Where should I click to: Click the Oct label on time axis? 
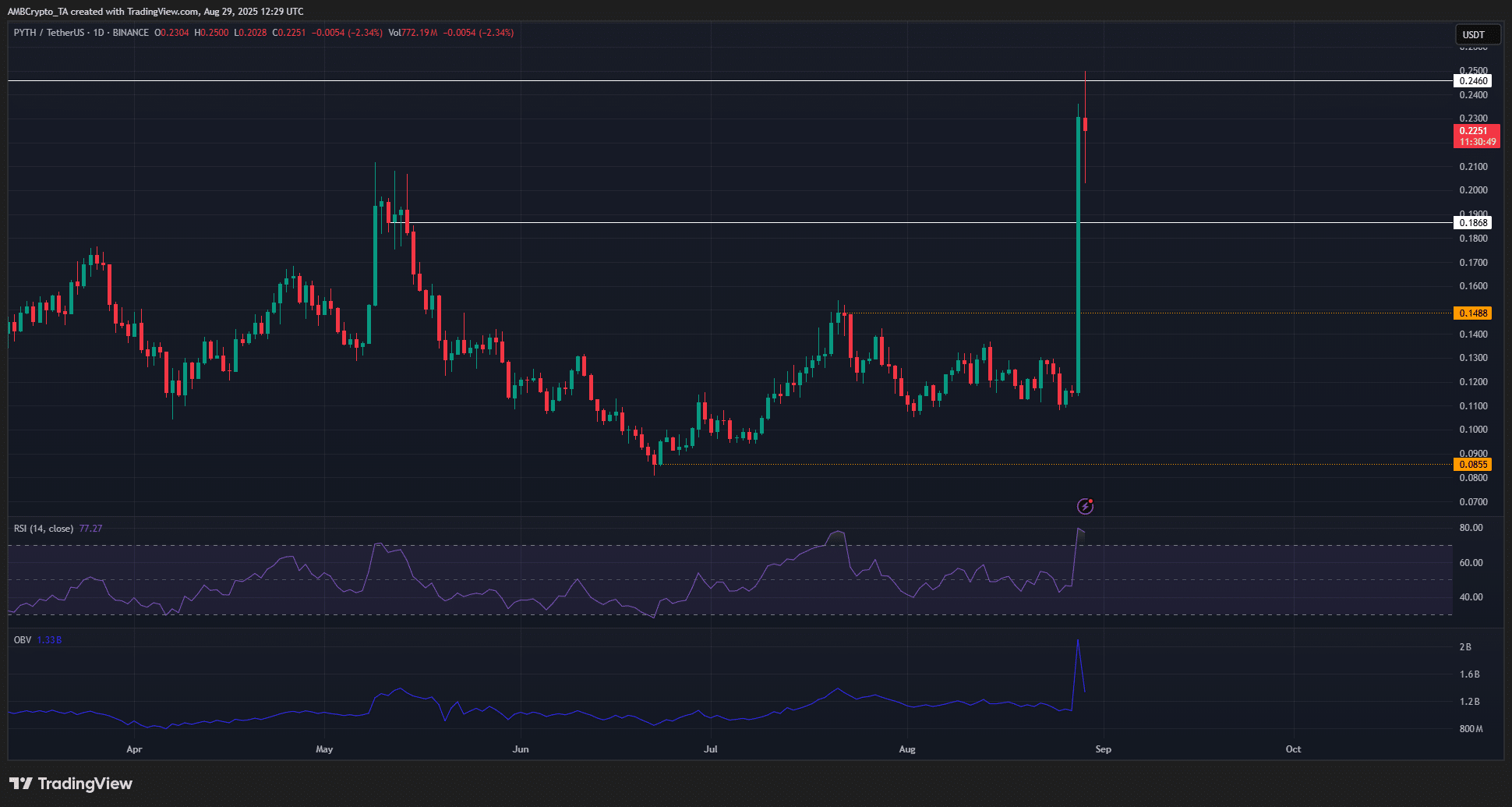tap(1293, 749)
